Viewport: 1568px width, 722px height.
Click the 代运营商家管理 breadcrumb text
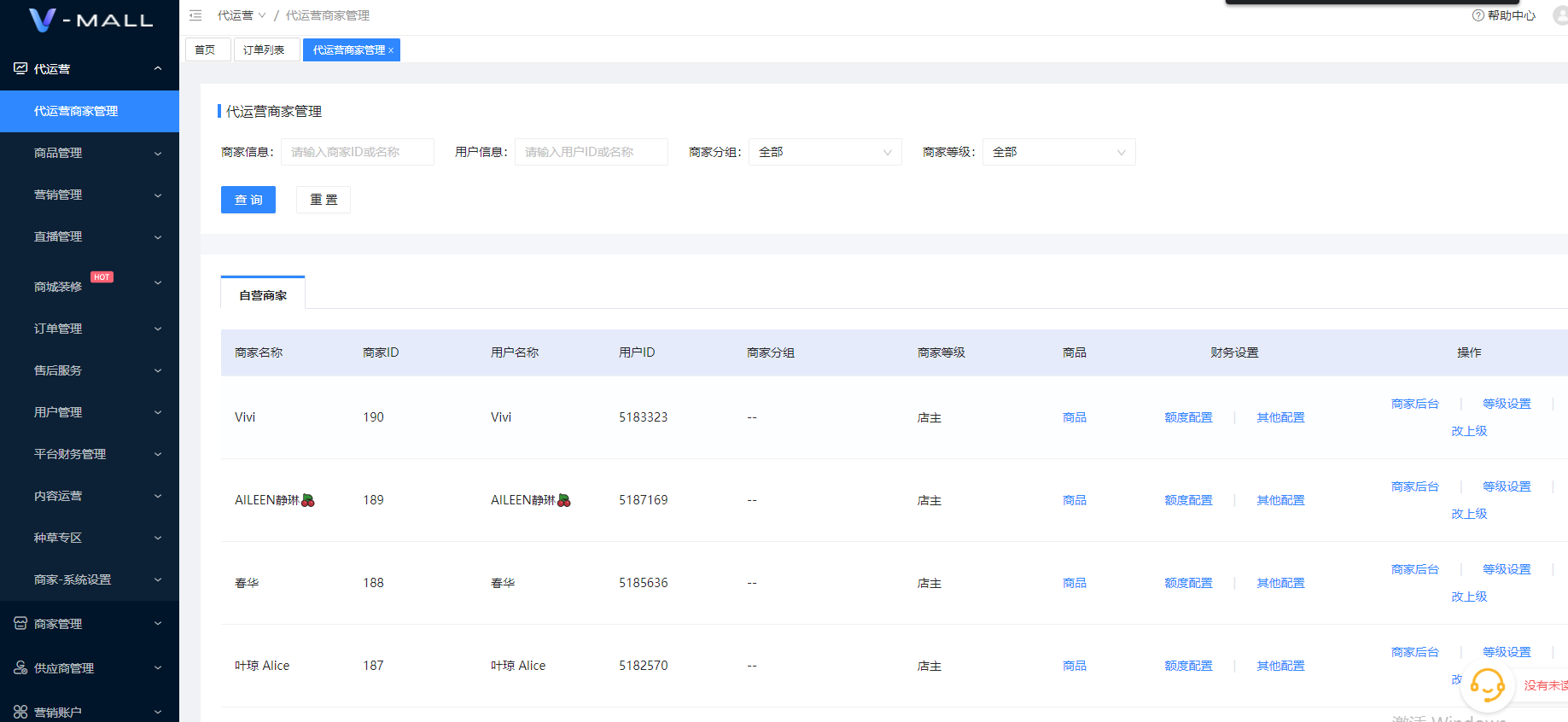328,15
